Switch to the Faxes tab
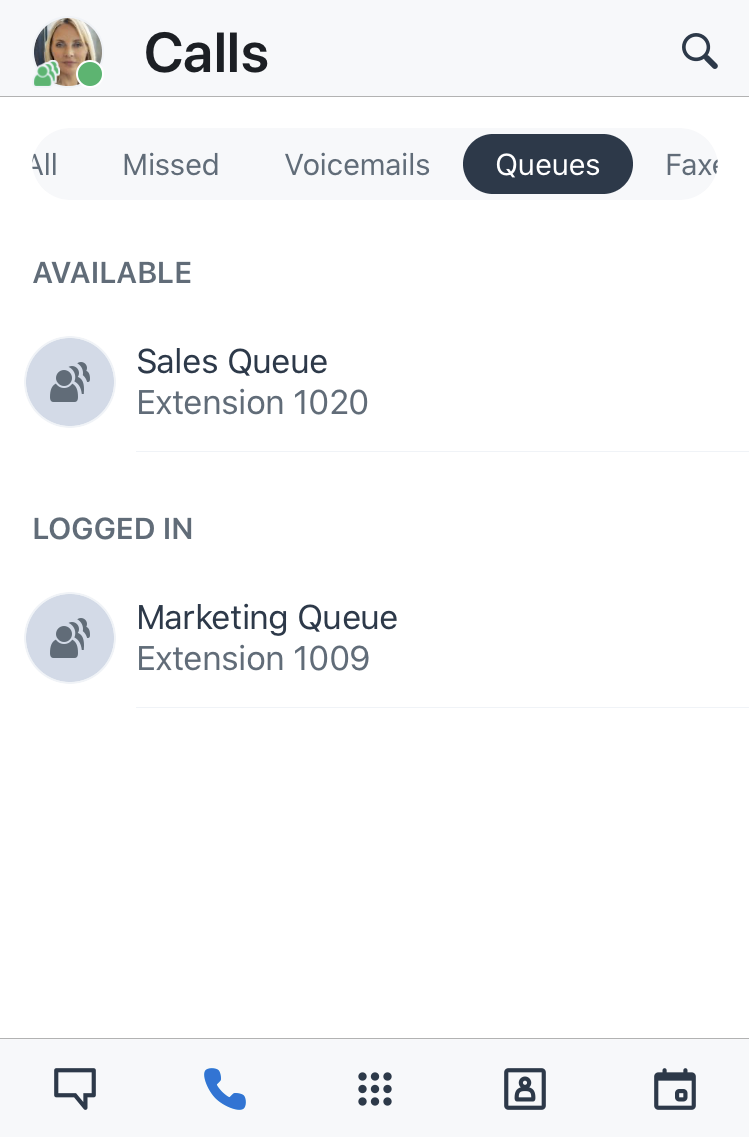 click(692, 165)
